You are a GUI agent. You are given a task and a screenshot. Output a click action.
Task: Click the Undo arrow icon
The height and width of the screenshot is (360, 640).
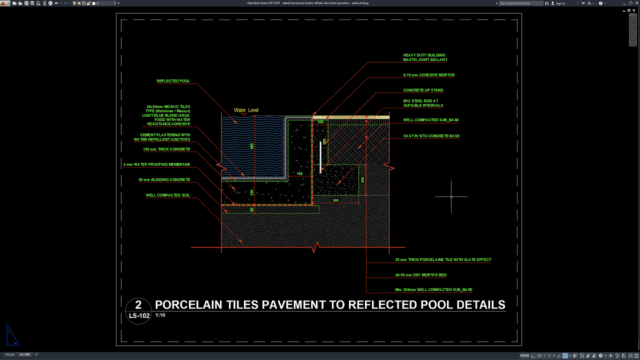pos(56,3)
